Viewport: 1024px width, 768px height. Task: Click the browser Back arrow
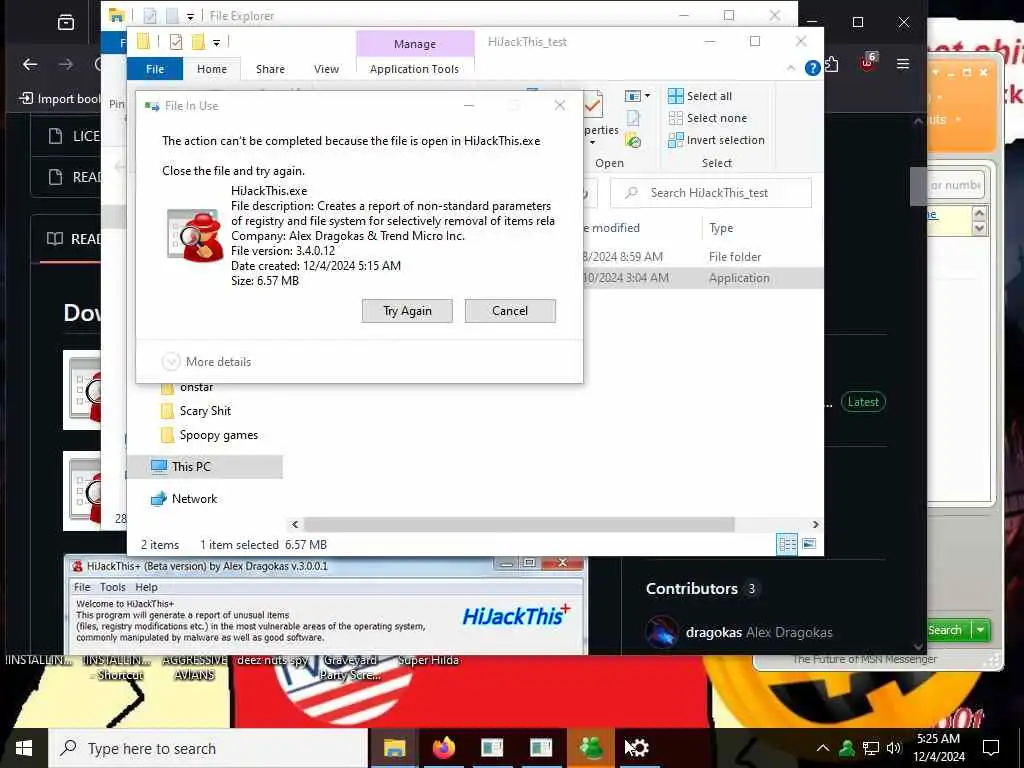tap(29, 64)
